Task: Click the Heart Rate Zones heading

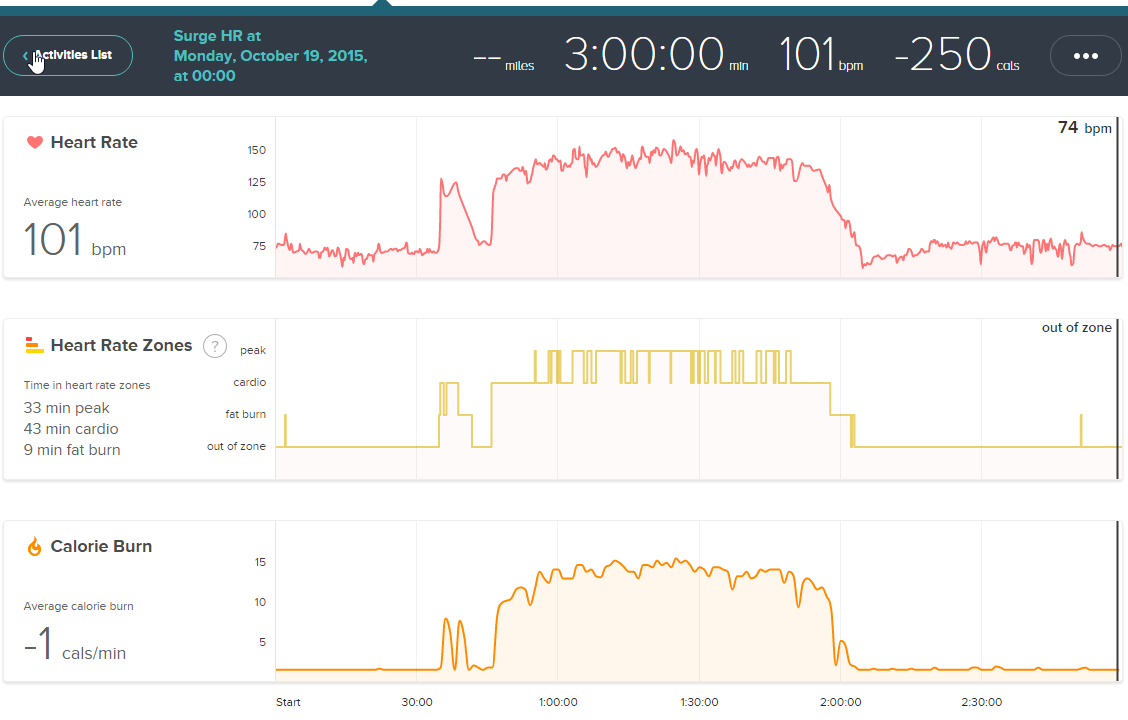Action: pyautogui.click(x=122, y=345)
